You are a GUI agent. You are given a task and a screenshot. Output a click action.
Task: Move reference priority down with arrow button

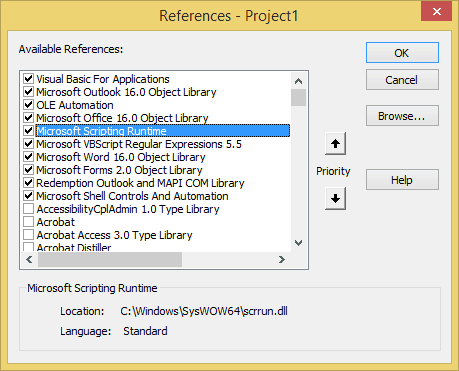335,198
